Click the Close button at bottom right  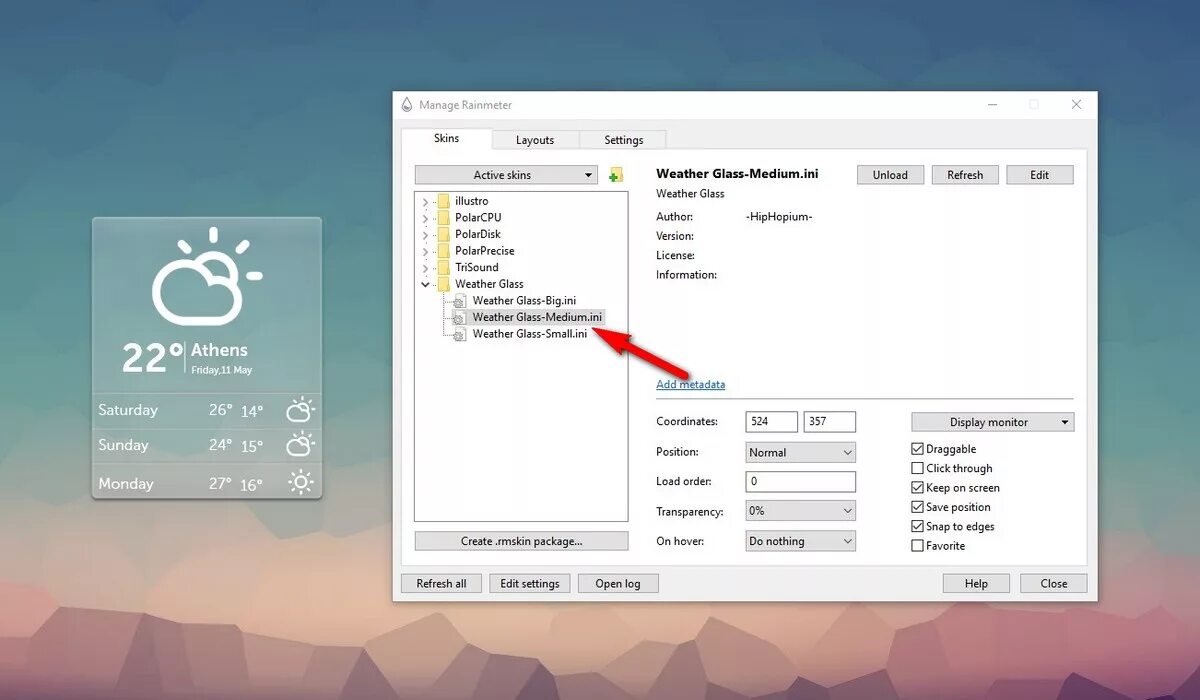pyautogui.click(x=1054, y=584)
